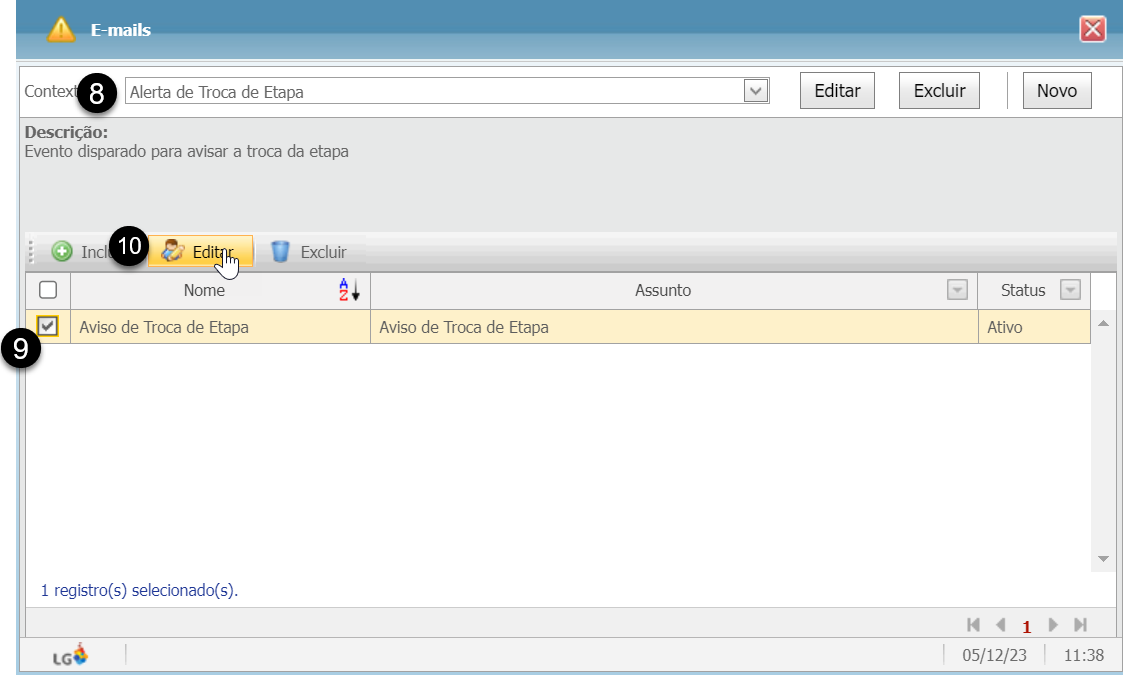Click the Incluir green plus icon

[x=62, y=252]
